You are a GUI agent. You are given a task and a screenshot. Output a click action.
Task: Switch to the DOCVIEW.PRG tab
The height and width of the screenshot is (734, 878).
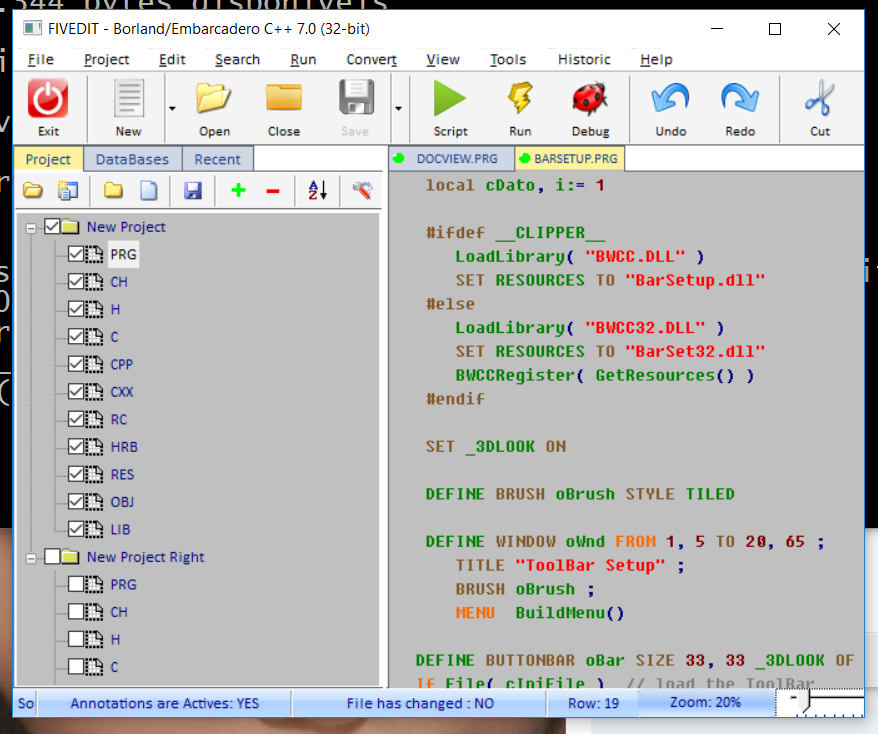(x=456, y=159)
